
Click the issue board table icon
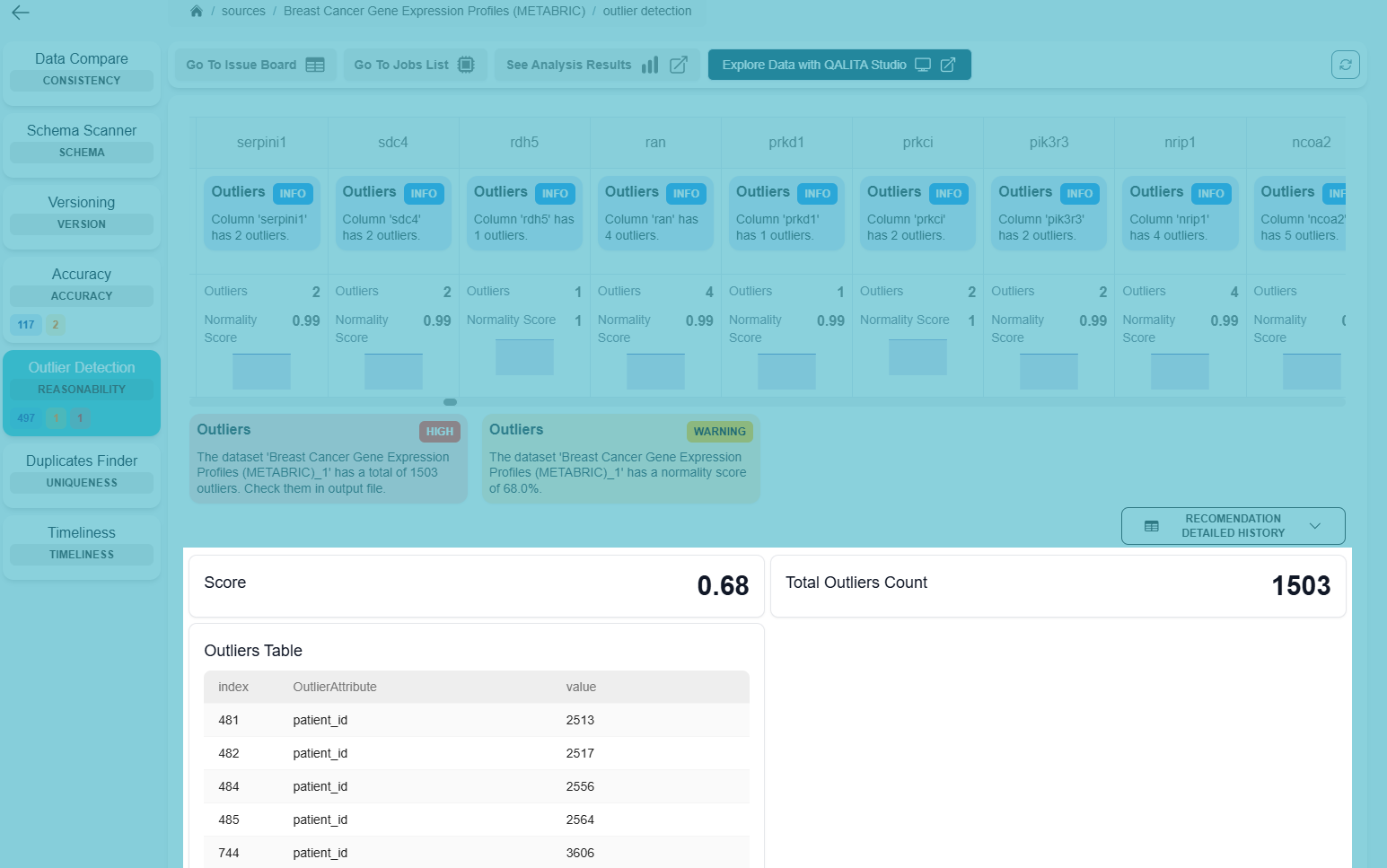point(315,65)
